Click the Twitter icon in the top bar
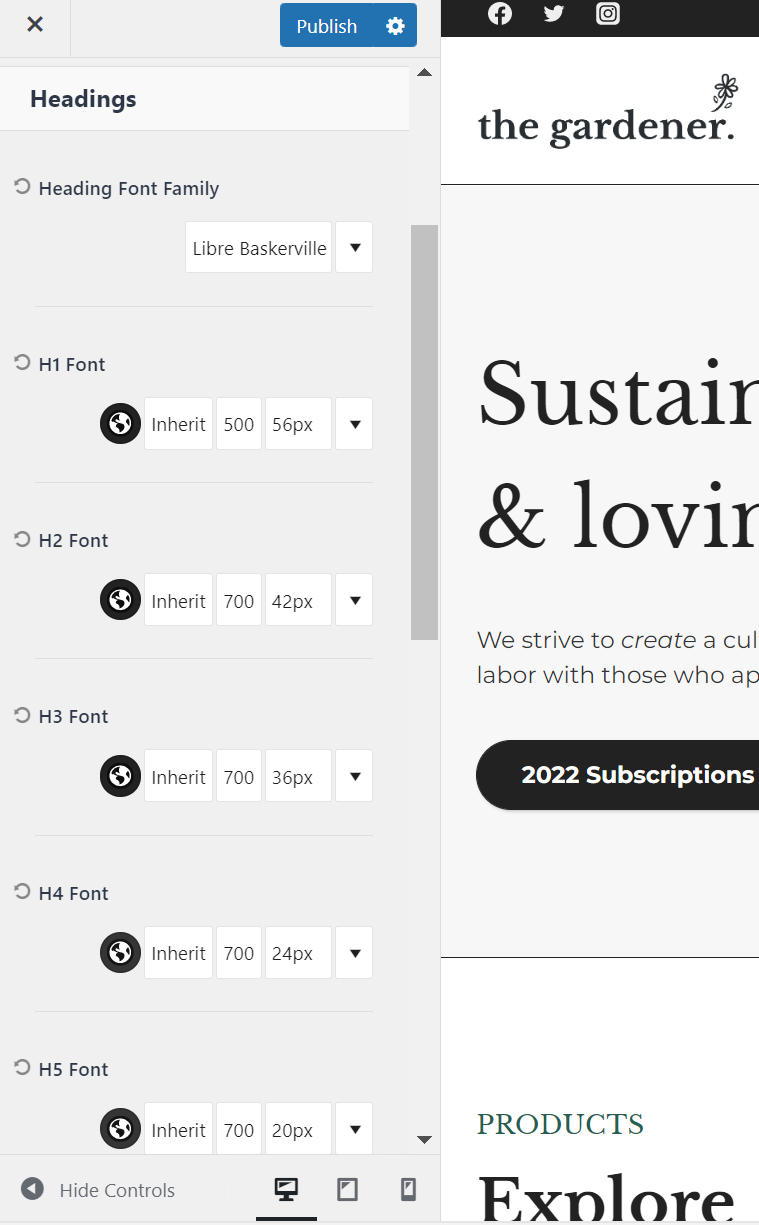 (553, 13)
